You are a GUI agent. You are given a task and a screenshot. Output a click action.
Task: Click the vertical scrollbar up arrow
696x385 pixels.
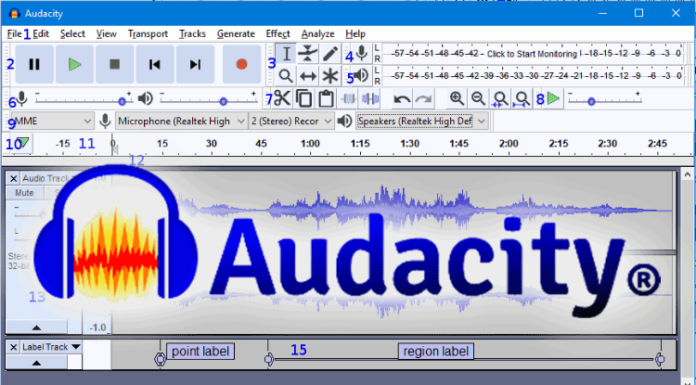(687, 175)
